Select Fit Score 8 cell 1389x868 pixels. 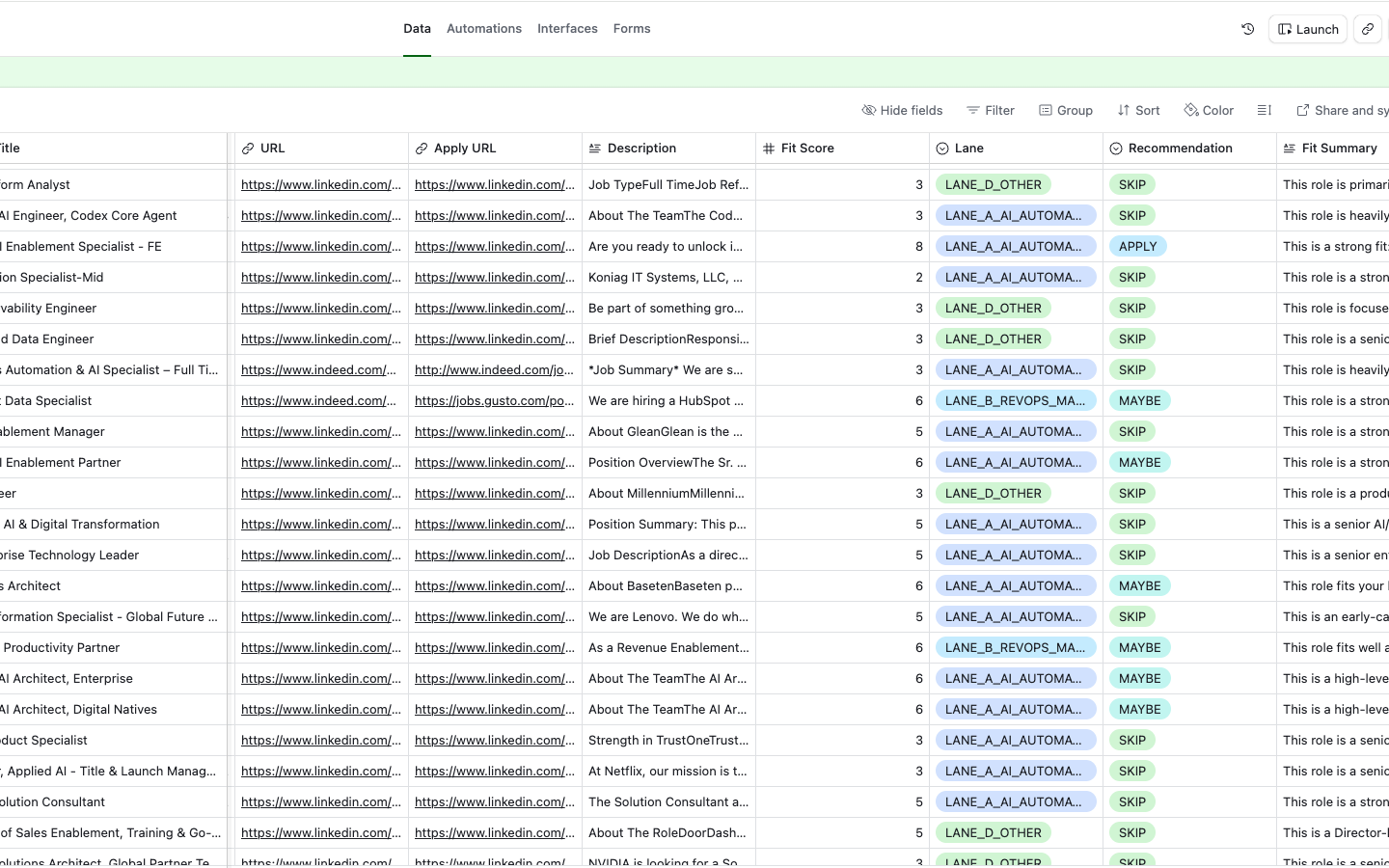(842, 246)
